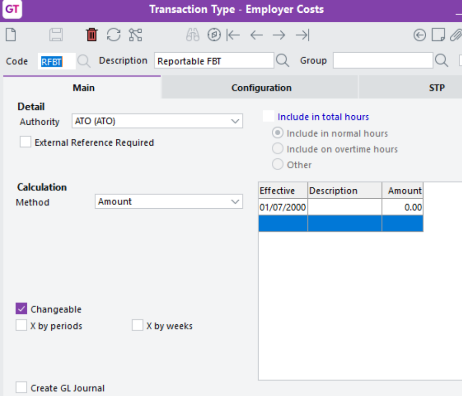Click the Description search magnifier button

click(283, 61)
